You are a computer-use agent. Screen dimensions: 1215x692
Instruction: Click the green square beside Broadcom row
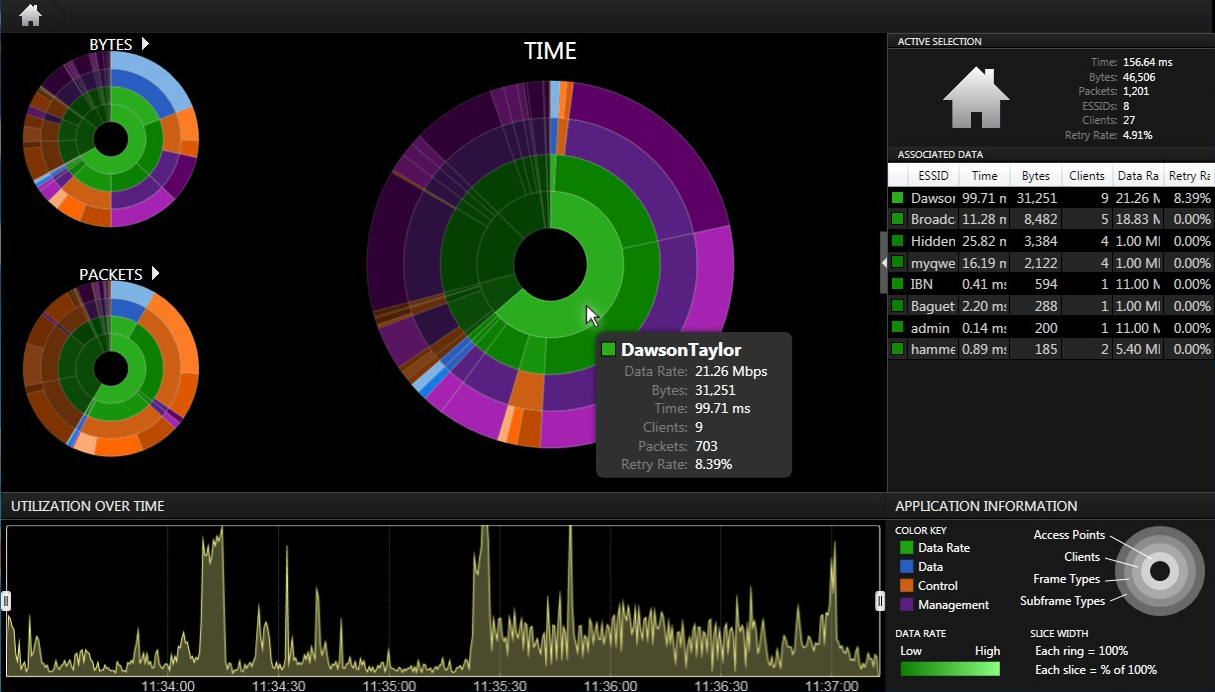[x=897, y=219]
